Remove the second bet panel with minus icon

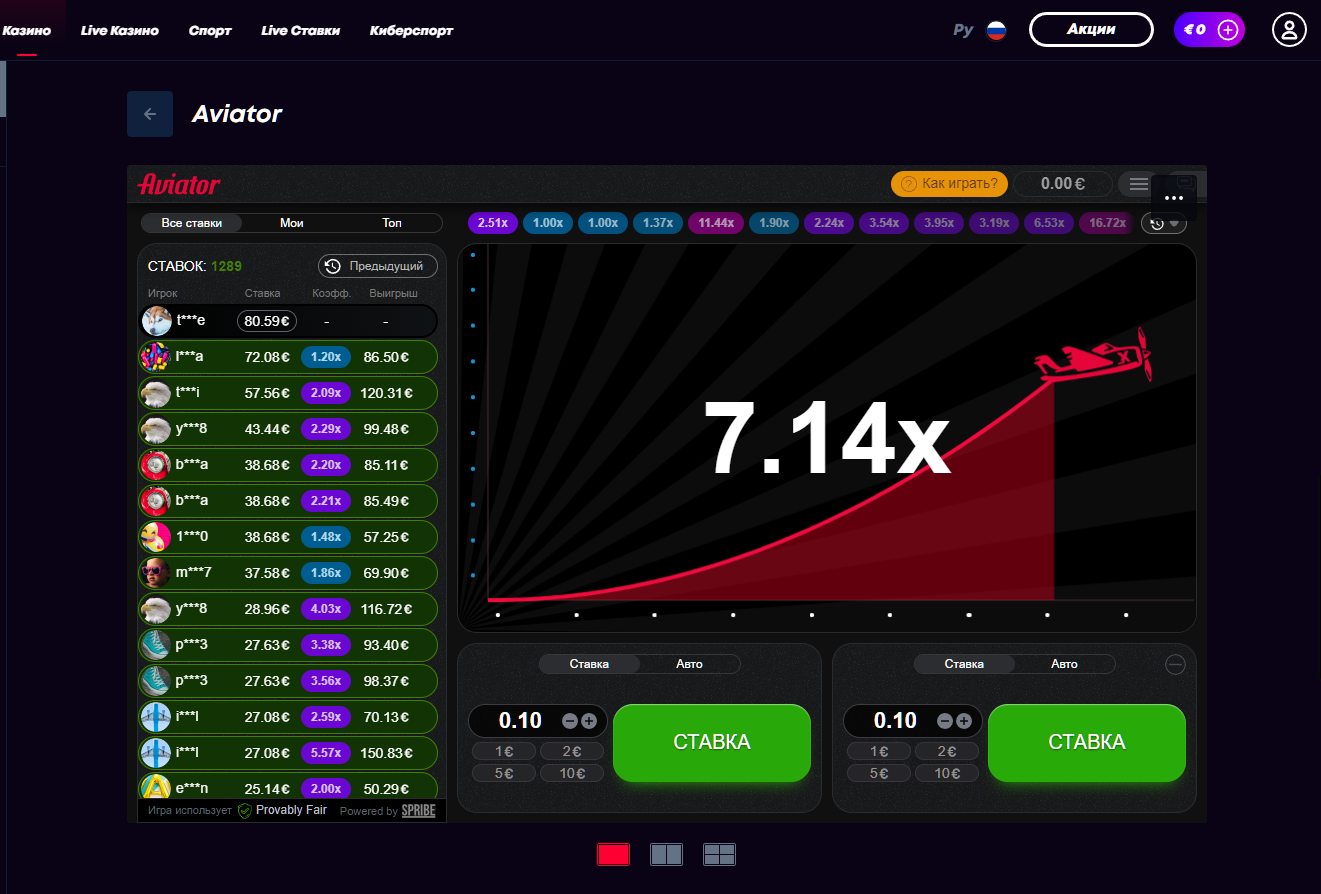tap(1176, 664)
